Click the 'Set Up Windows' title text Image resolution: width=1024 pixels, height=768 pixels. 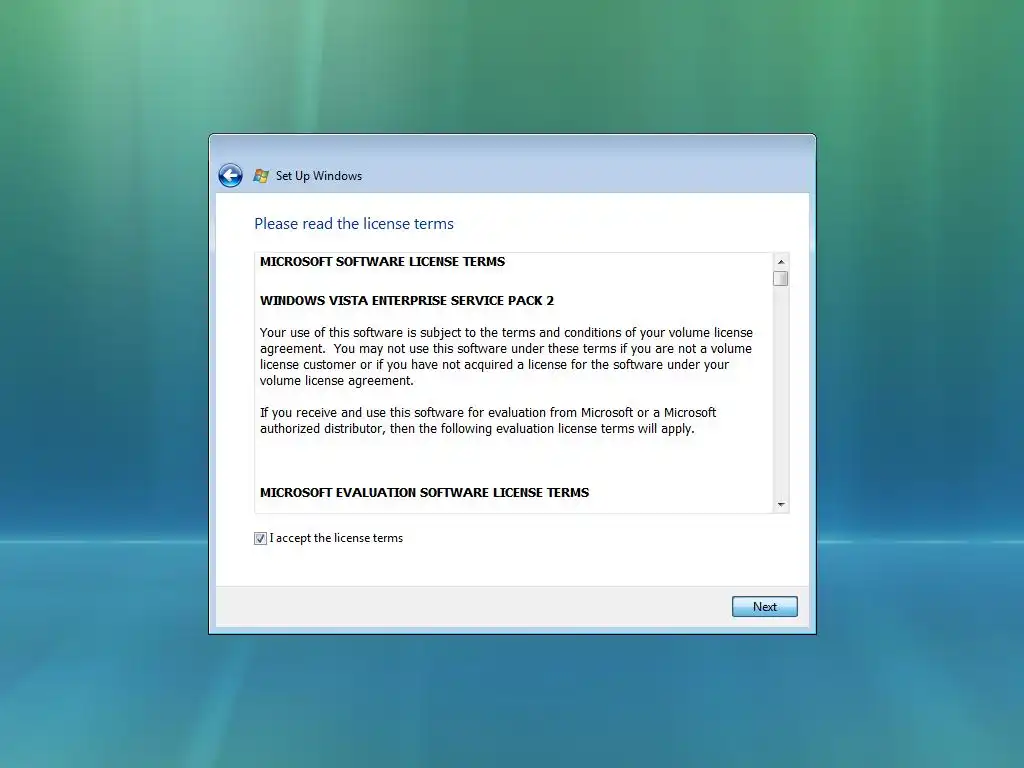coord(319,176)
